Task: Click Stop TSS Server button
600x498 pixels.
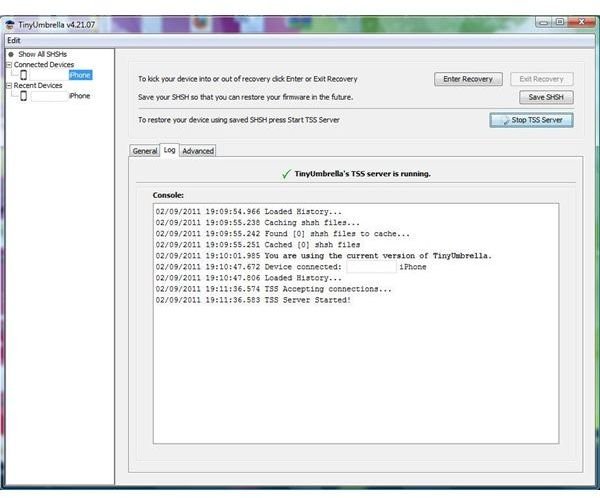Action: [x=532, y=120]
